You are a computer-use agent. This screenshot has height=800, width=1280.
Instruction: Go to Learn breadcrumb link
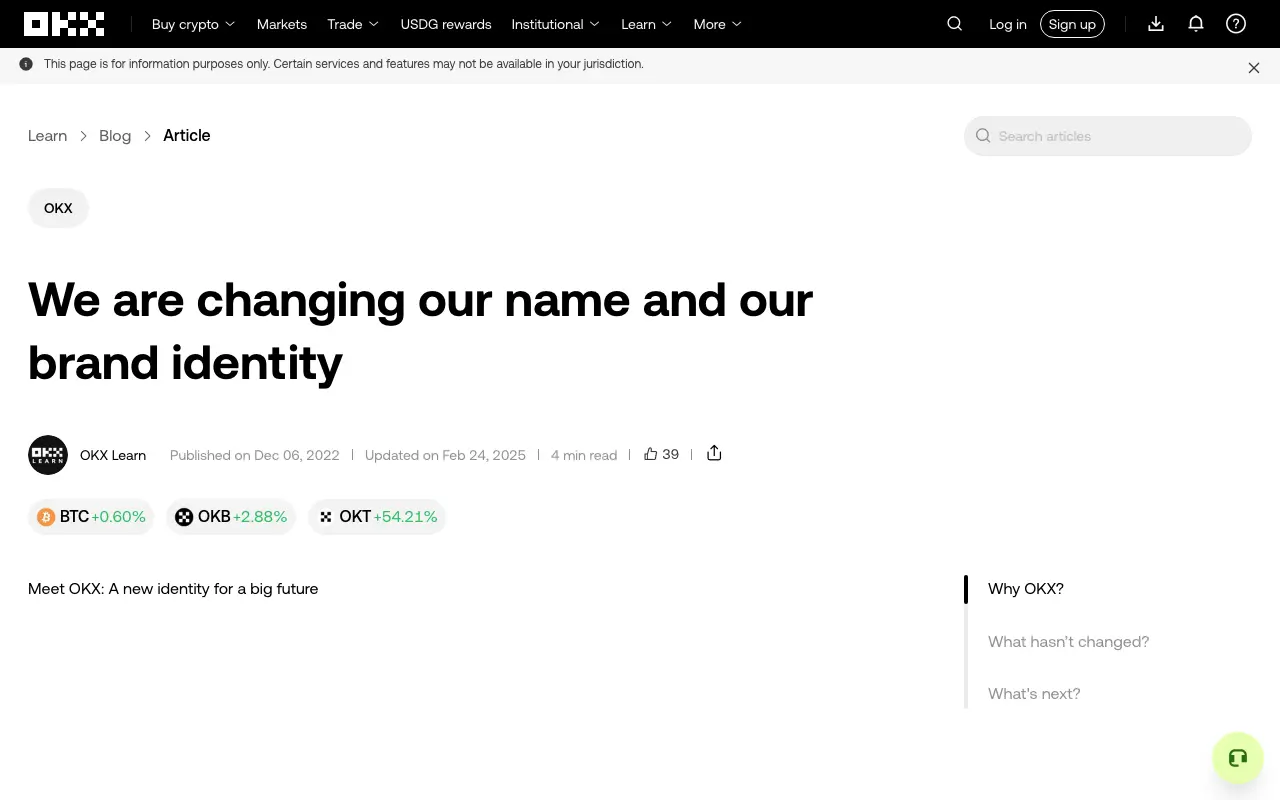47,136
